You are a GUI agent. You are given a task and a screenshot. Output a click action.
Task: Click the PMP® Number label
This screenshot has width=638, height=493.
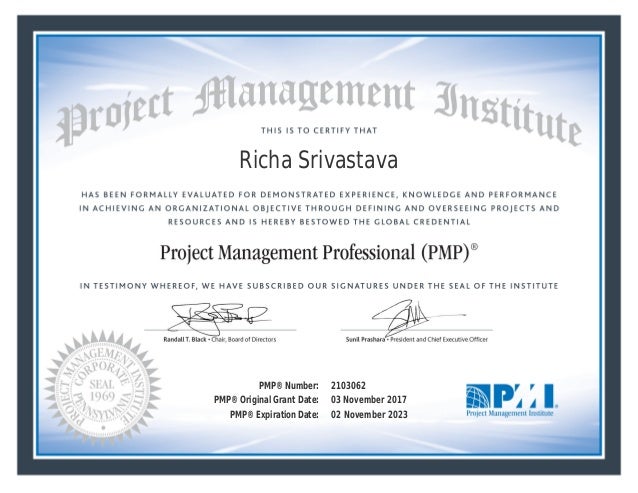coord(289,385)
